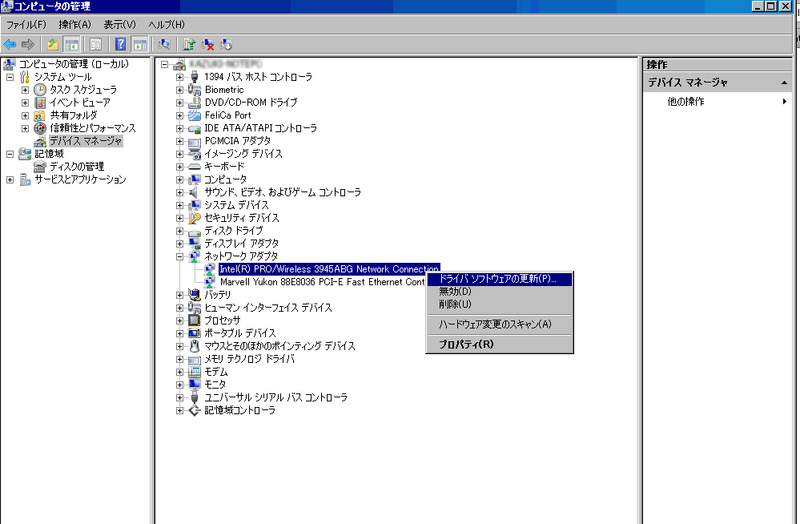Viewport: 800px width, 524px height.
Task: Choose 削除(U) in context menu
Action: point(499,304)
